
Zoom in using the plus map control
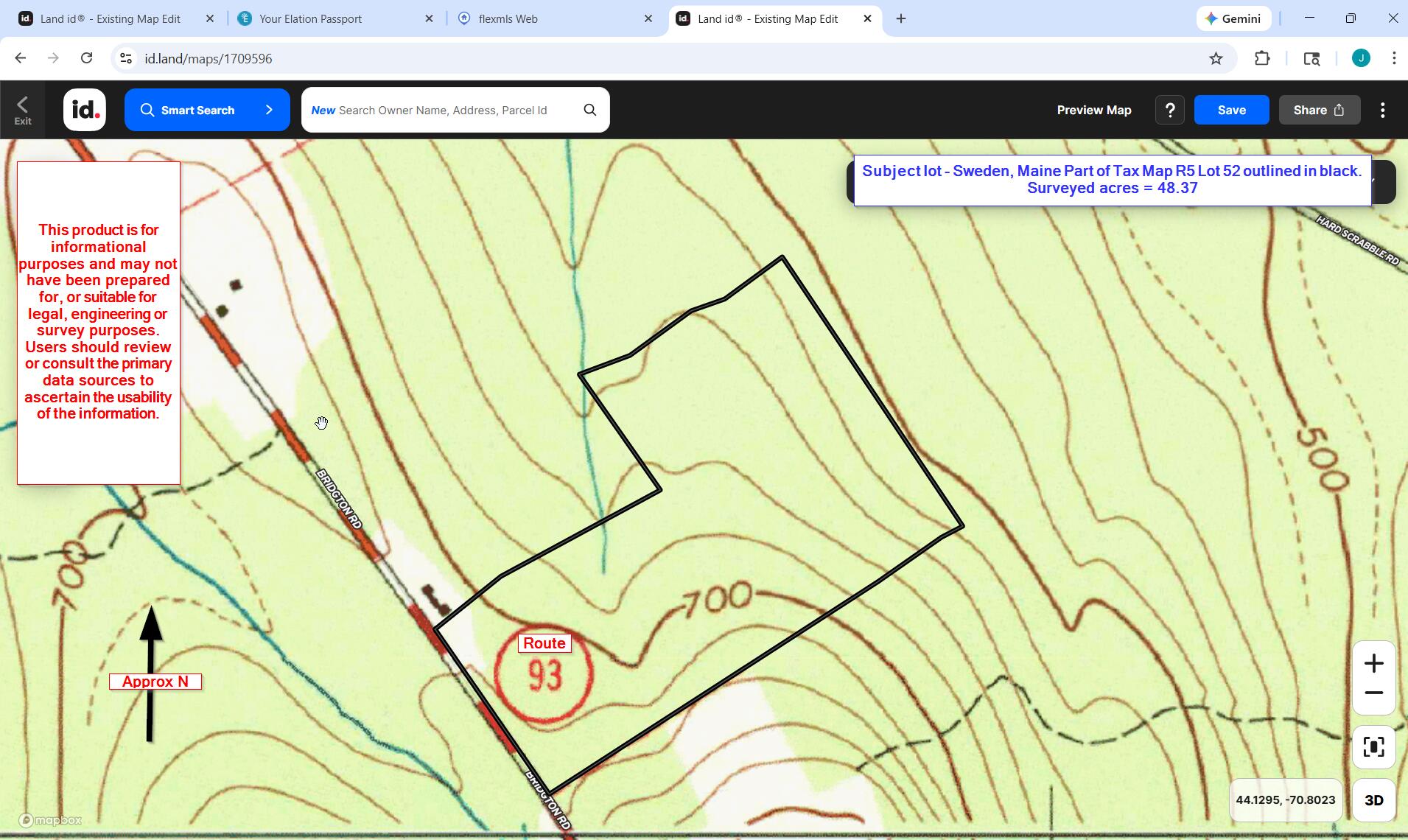1374,663
